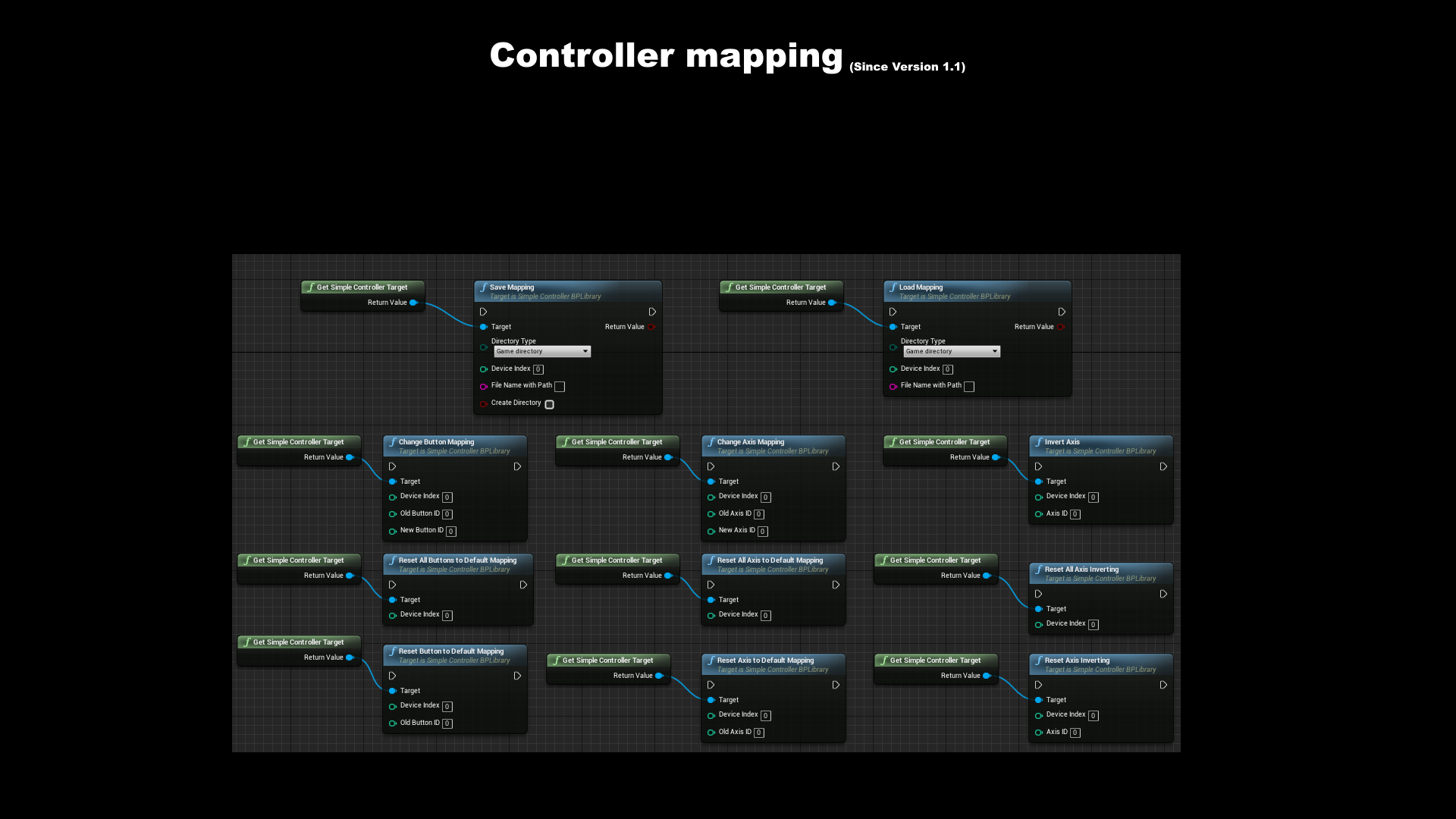This screenshot has width=1456, height=819.
Task: Select the Change Axis Mapping node title
Action: (751, 442)
